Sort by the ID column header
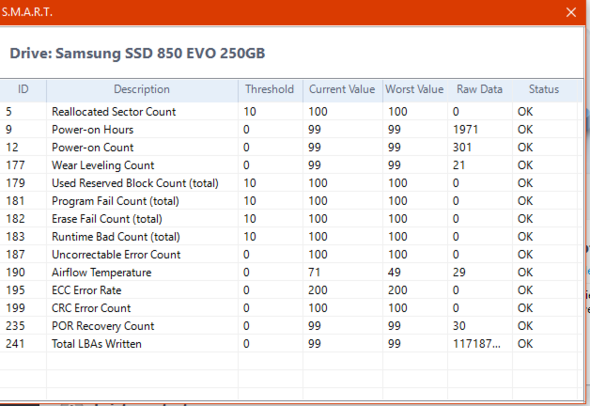The image size is (590, 406). [23, 90]
